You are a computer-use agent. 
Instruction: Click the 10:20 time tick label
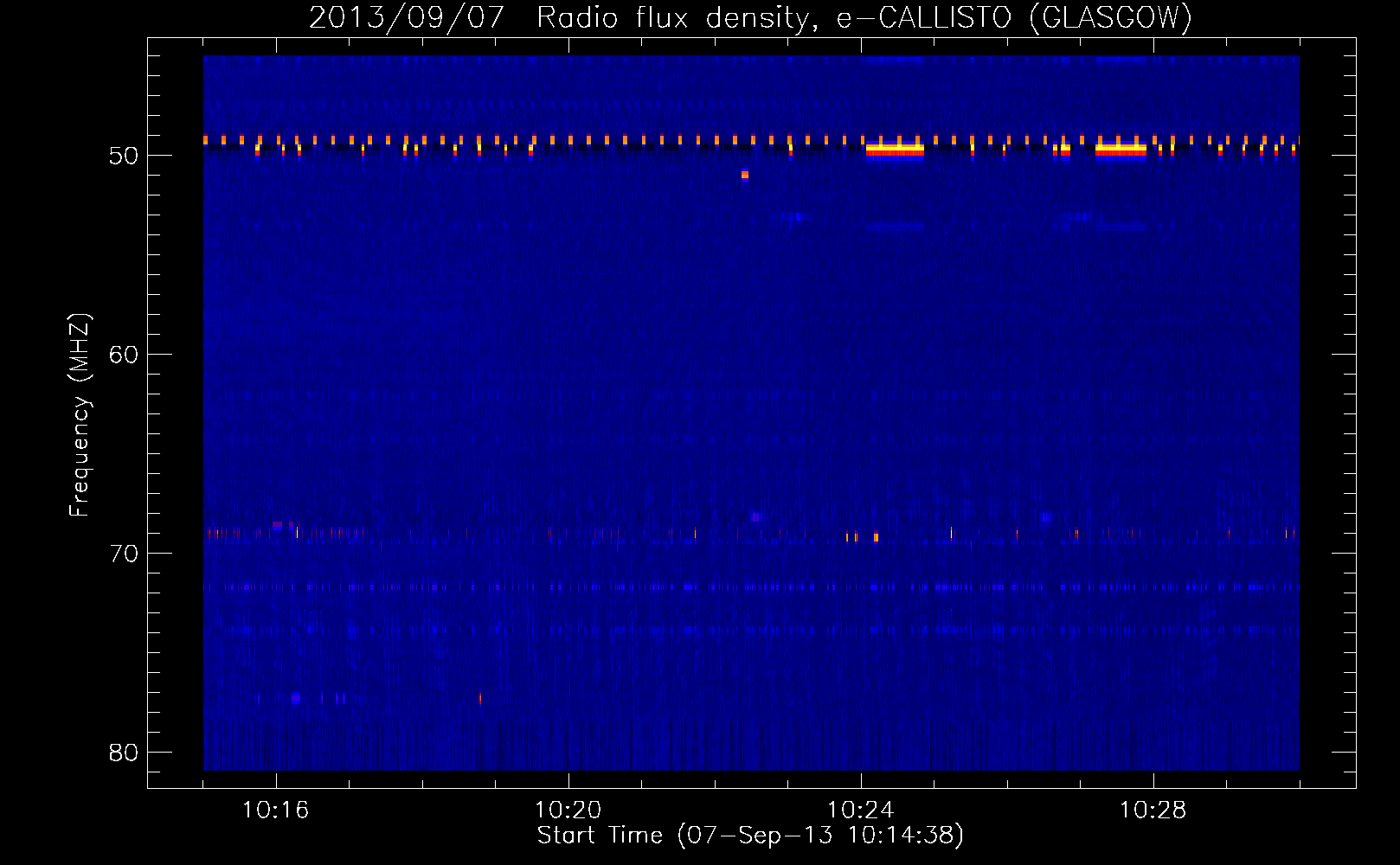[x=568, y=810]
